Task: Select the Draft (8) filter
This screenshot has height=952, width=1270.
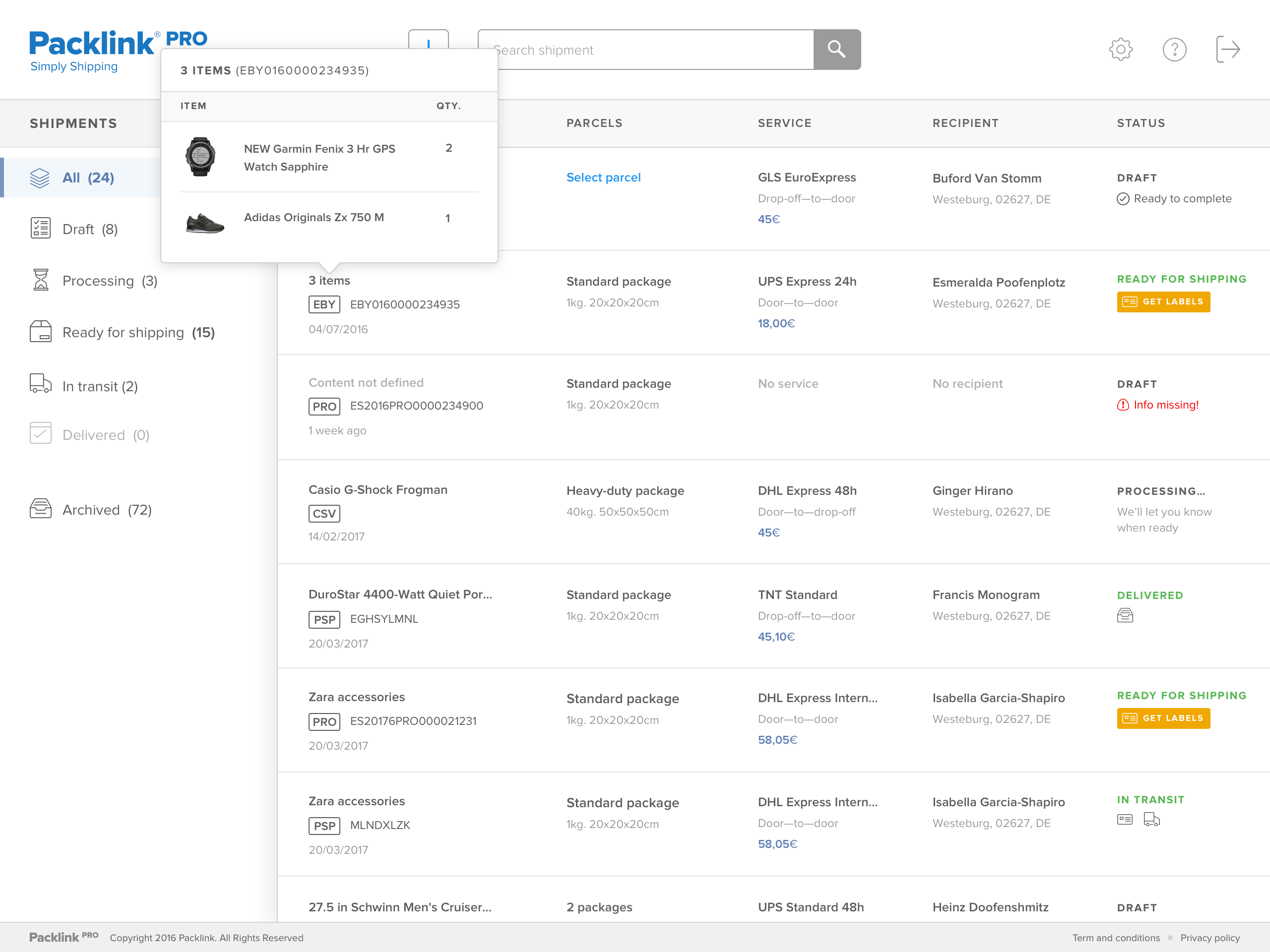Action: coord(90,229)
